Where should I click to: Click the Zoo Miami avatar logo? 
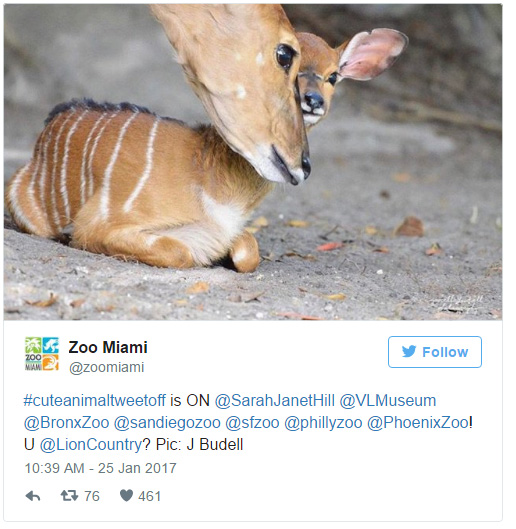coord(42,354)
